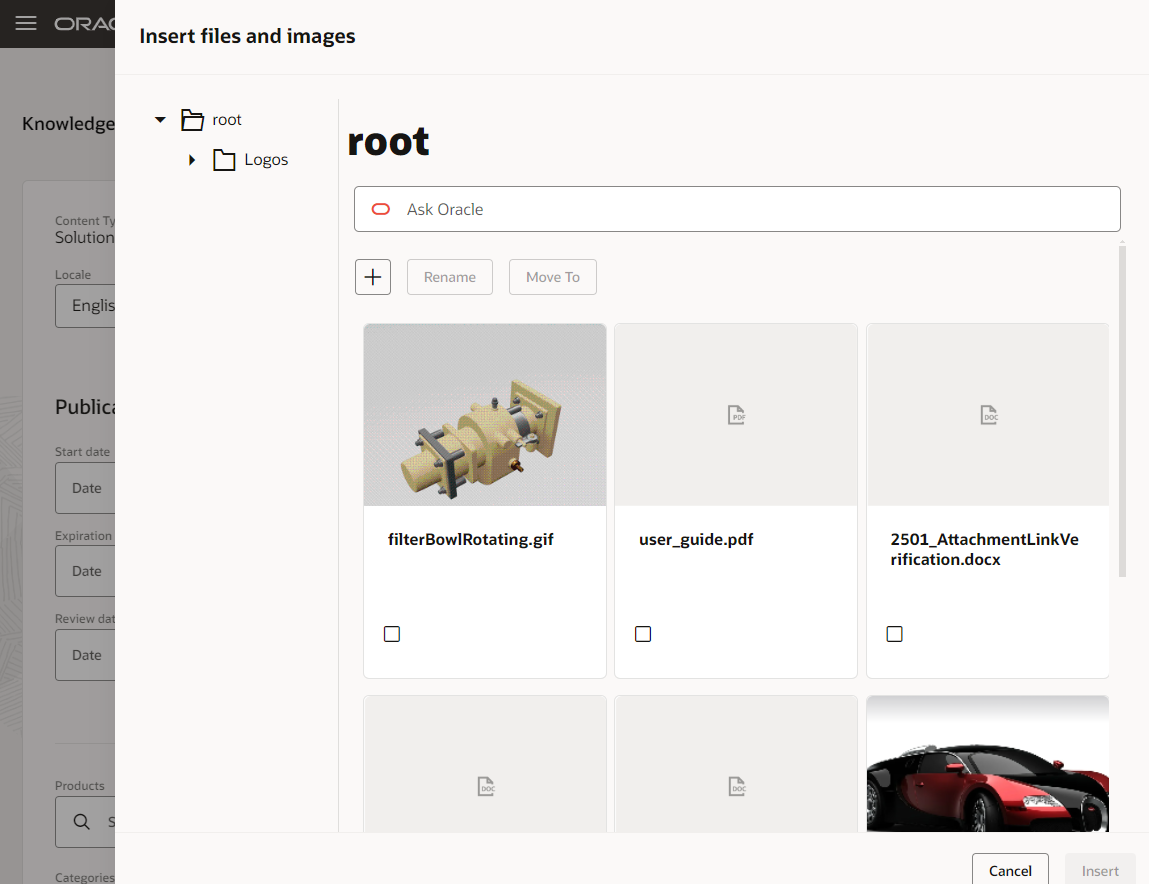Viewport: 1149px width, 884px height.
Task: Click the root folder icon in tree
Action: [192, 120]
